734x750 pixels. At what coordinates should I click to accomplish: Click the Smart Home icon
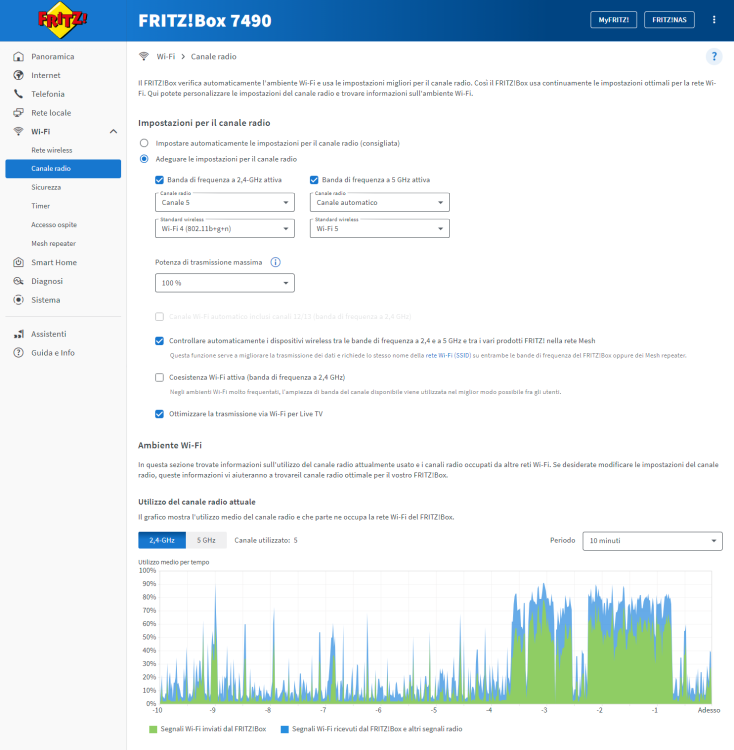(x=18, y=262)
